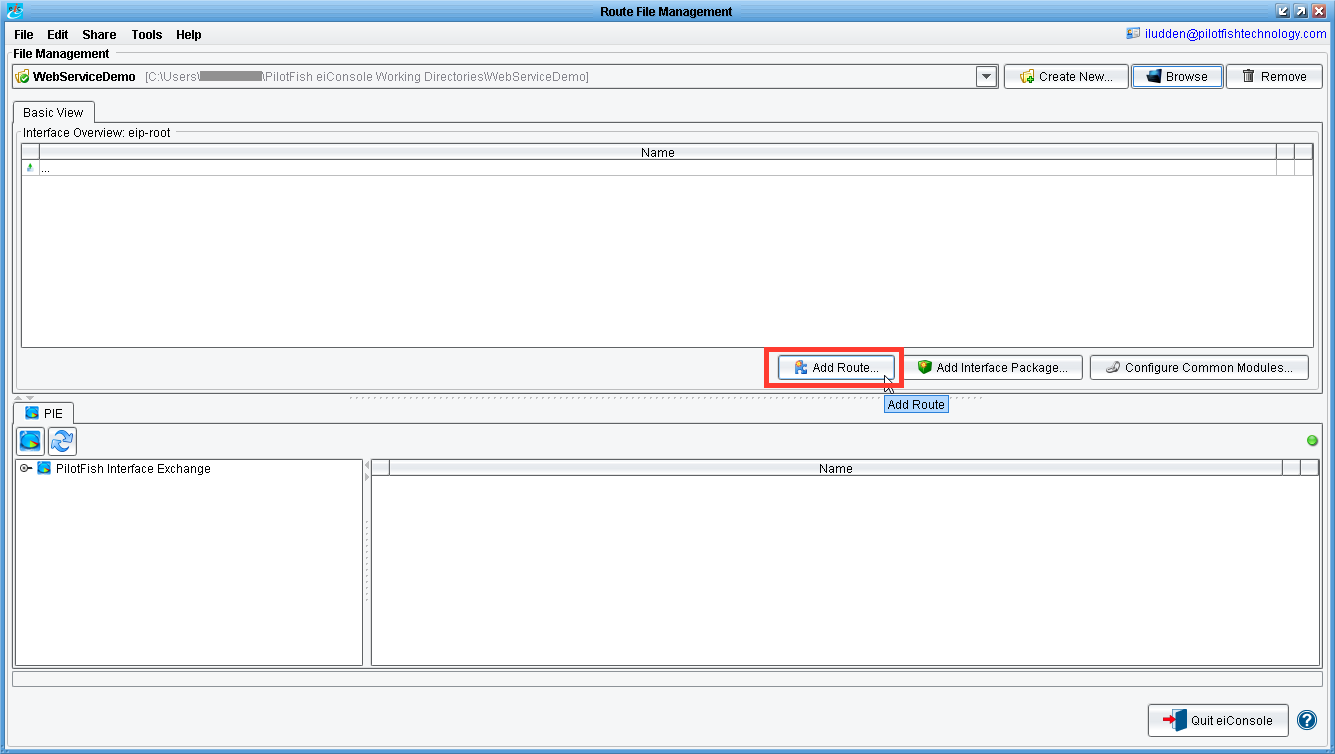The image size is (1335, 754).
Task: Click the Create New... button
Action: click(x=1066, y=76)
